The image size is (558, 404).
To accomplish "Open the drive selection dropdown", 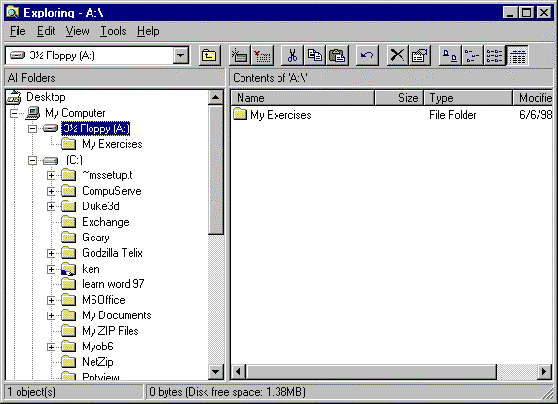I will click(x=181, y=56).
